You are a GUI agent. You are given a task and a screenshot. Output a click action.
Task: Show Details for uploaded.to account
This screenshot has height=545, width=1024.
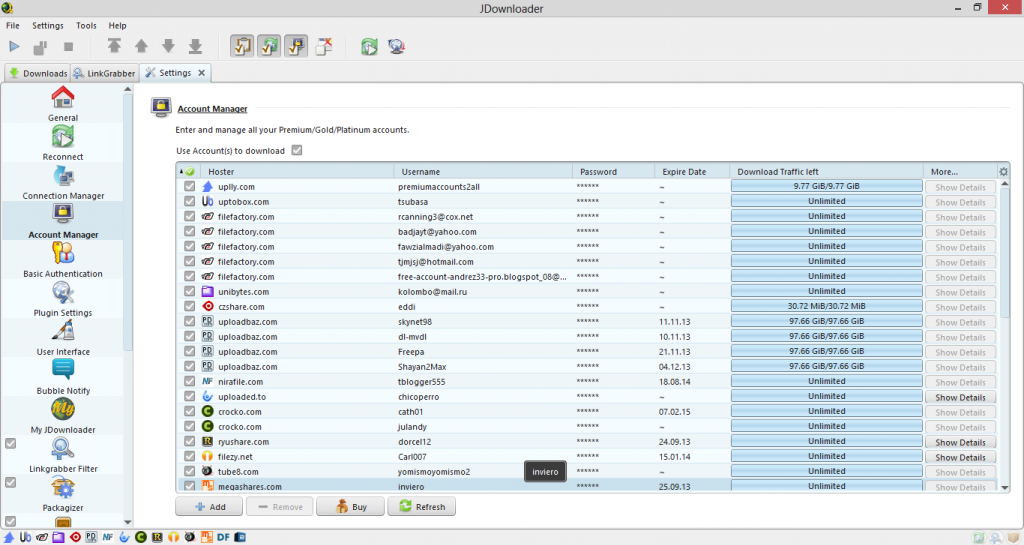pos(960,397)
